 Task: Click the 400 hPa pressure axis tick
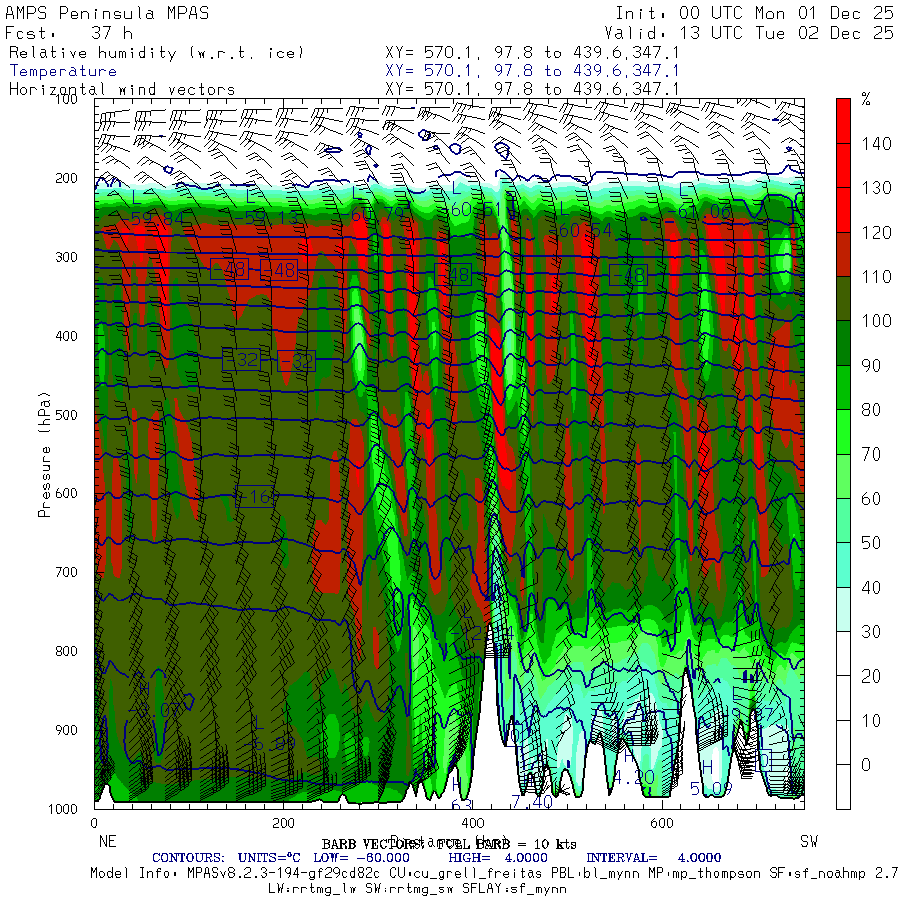coord(66,336)
